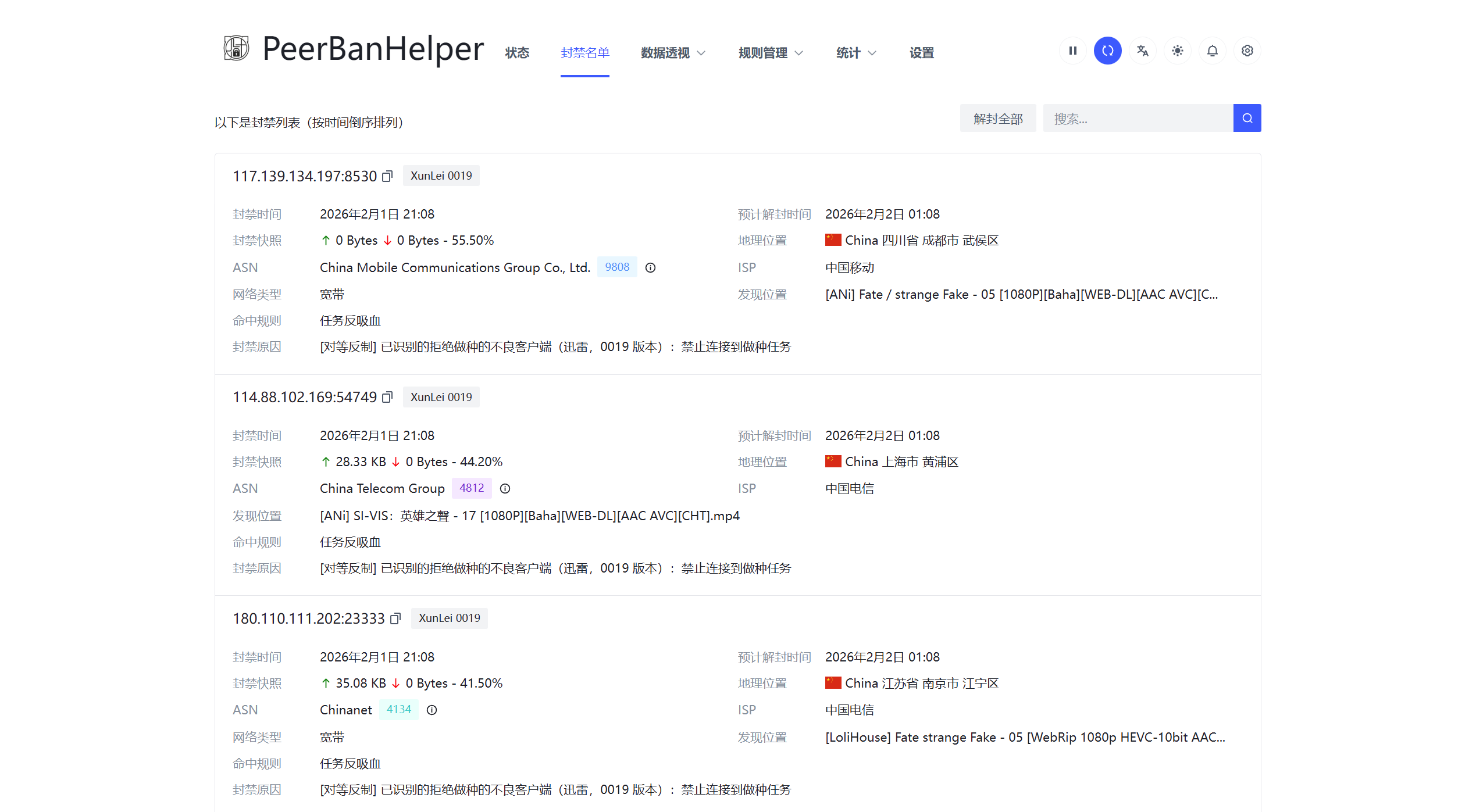Screen dimensions: 1476x812
Task: Copy IP address 117.139.134.197:8530
Action: (x=387, y=176)
